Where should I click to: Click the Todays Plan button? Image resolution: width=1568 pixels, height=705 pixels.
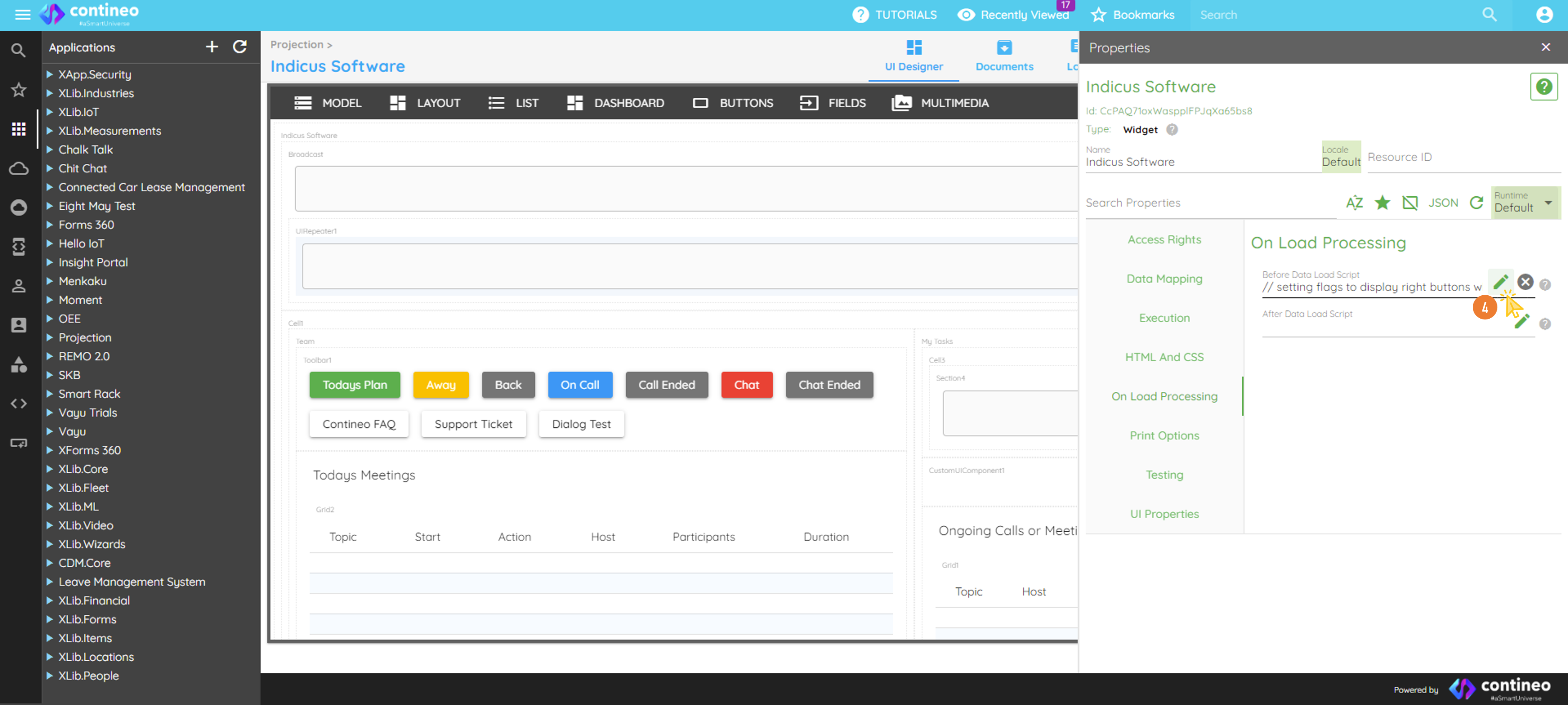tap(355, 385)
